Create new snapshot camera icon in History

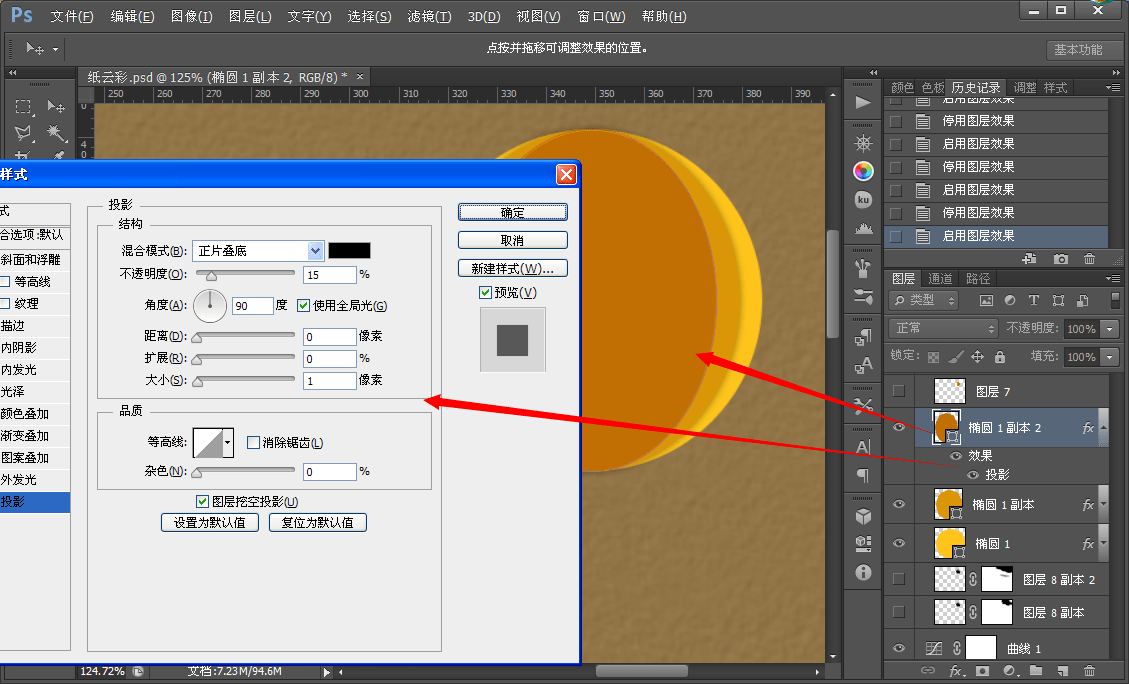click(1061, 258)
